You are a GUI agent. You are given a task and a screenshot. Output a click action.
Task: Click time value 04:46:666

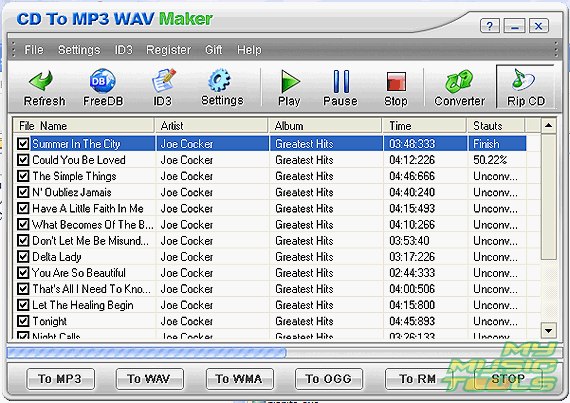click(x=412, y=176)
